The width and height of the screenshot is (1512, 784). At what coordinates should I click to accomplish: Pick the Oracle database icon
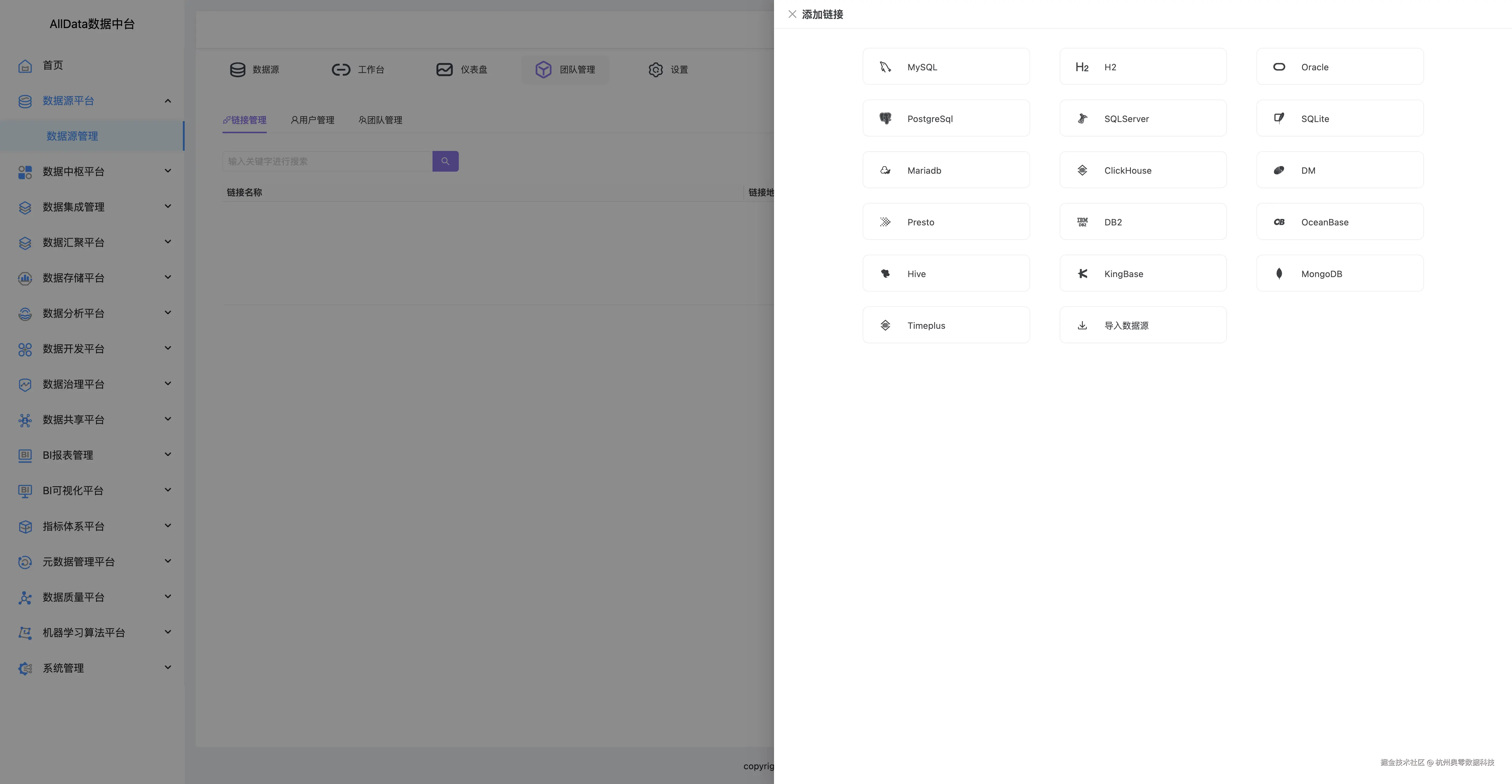pos(1279,67)
